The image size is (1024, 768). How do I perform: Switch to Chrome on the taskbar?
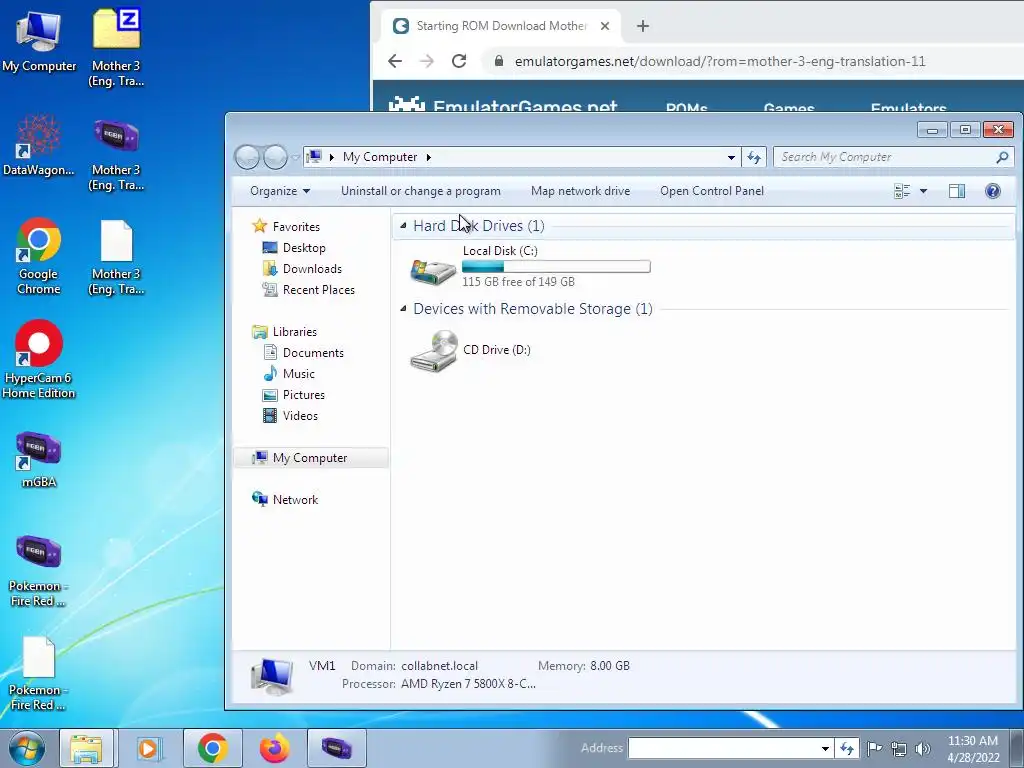point(212,748)
